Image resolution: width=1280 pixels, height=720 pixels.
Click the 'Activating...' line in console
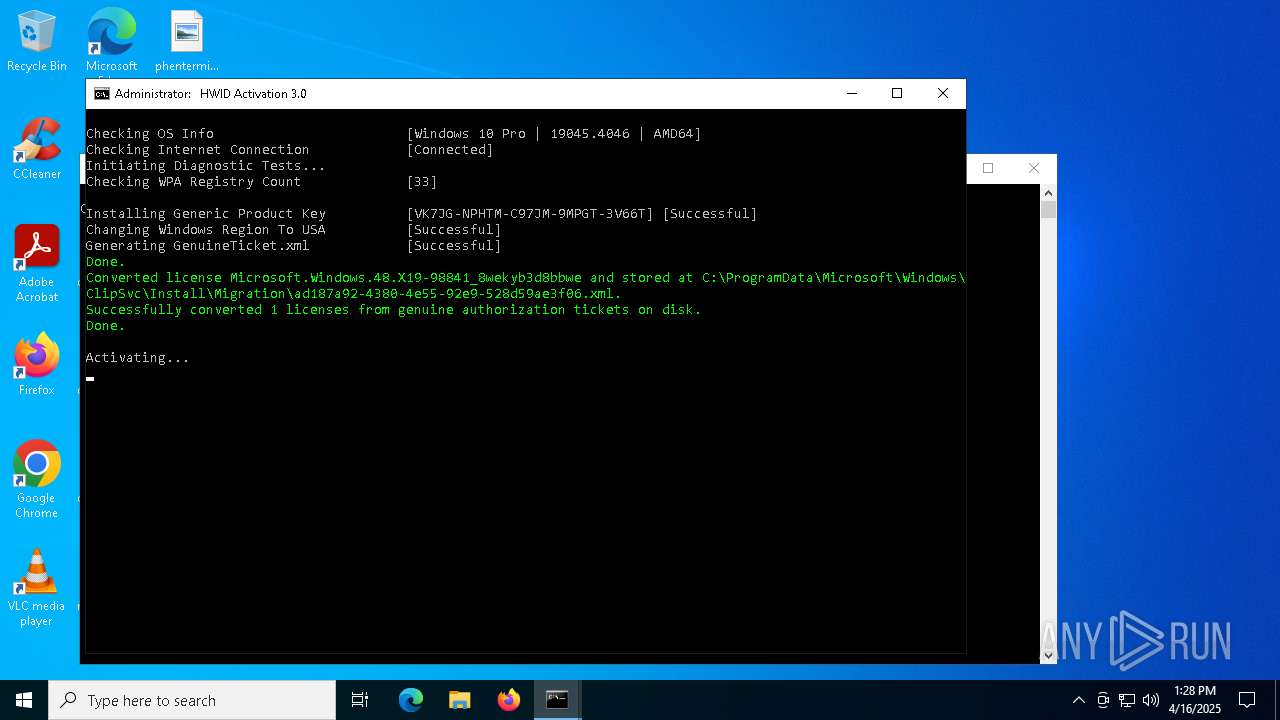click(x=137, y=358)
